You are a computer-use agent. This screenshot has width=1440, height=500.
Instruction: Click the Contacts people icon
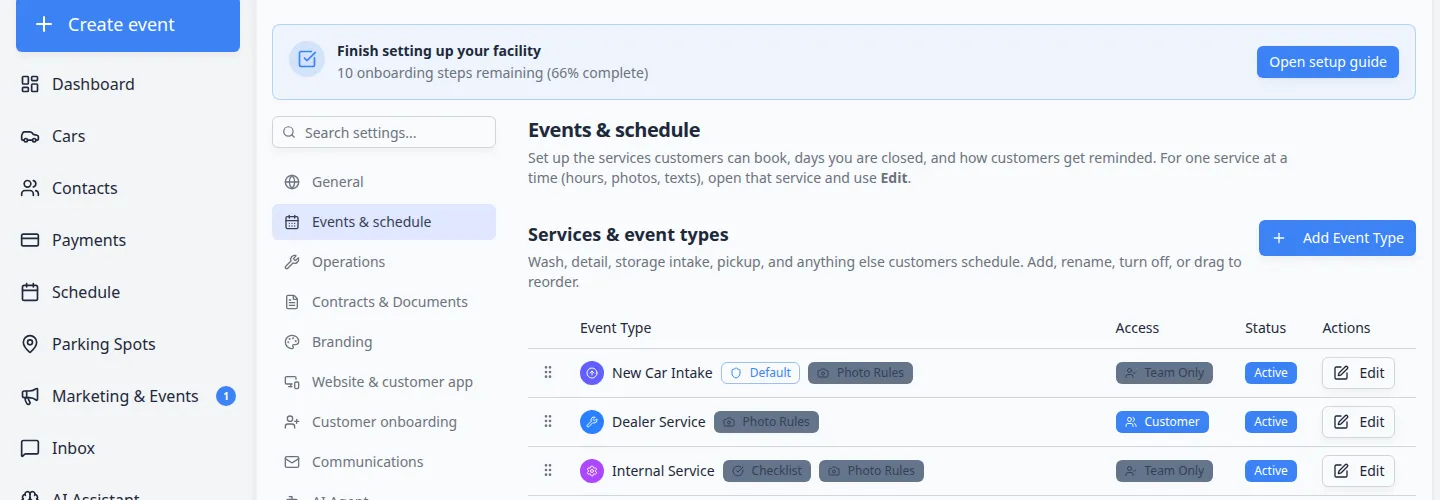30,188
